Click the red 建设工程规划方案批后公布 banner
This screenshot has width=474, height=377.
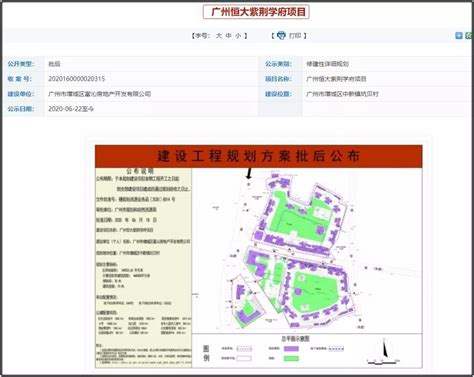click(x=259, y=156)
